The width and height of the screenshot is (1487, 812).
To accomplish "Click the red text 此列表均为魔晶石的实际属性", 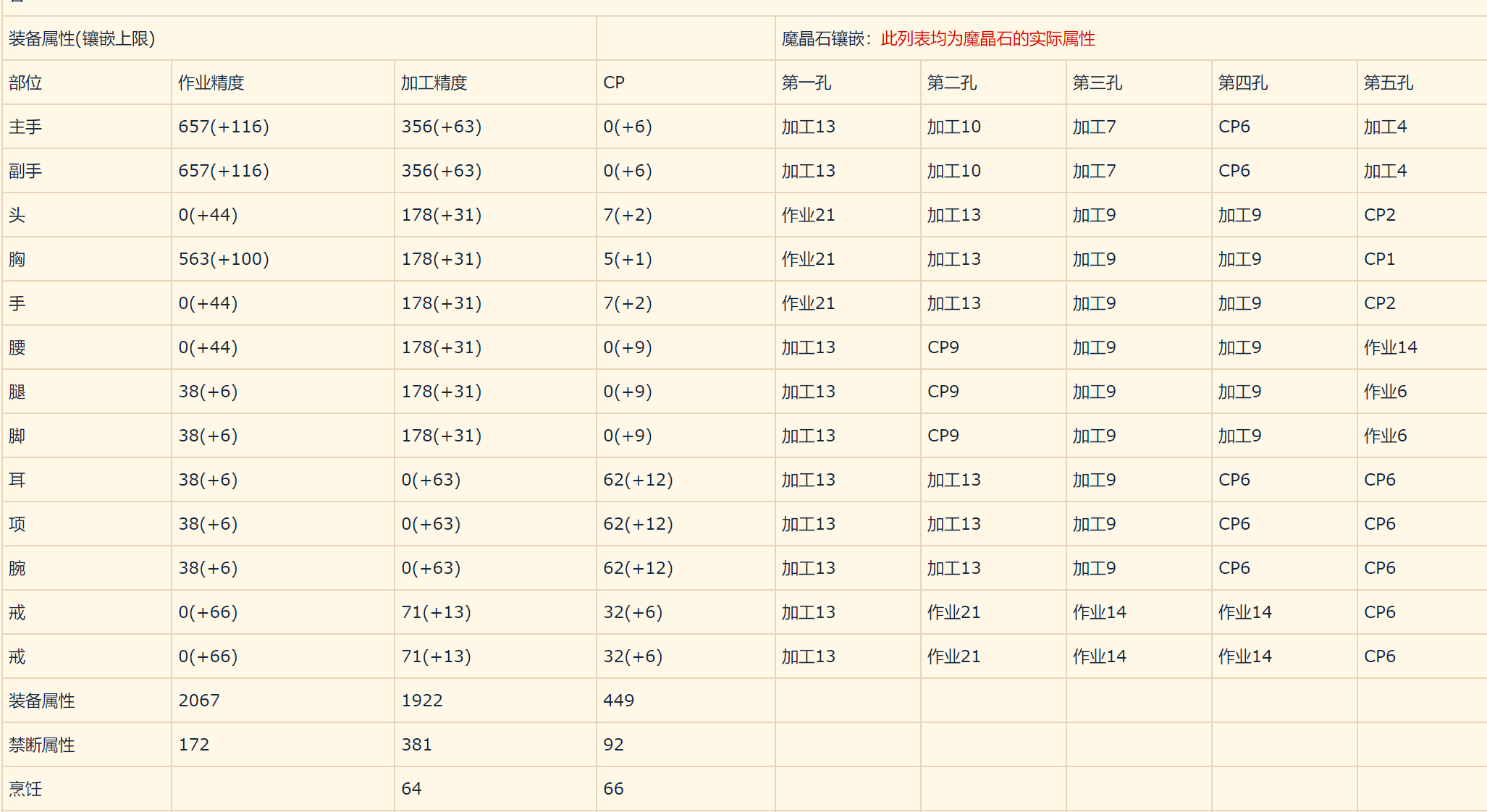I will click(x=988, y=38).
